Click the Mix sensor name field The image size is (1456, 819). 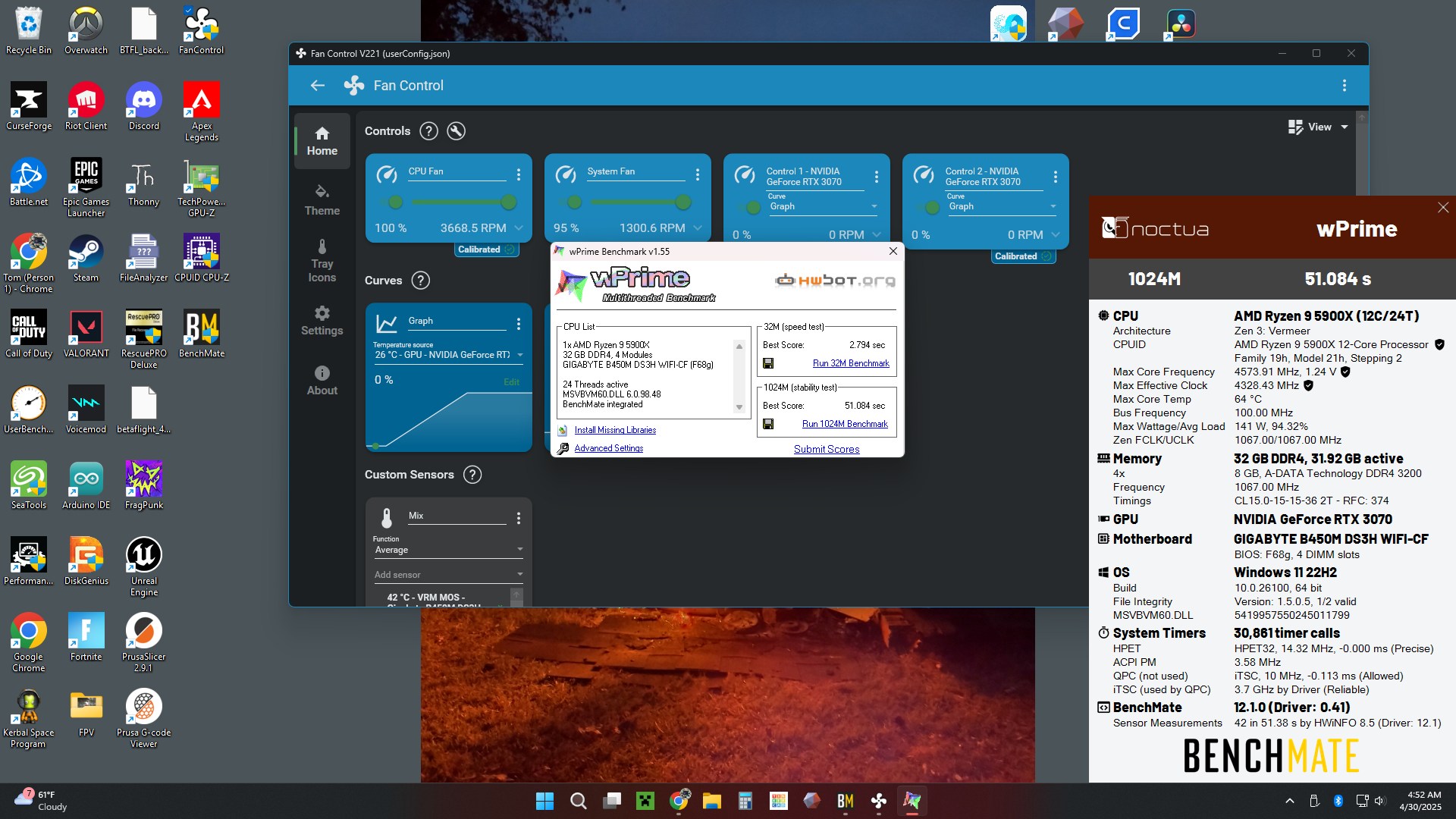457,516
